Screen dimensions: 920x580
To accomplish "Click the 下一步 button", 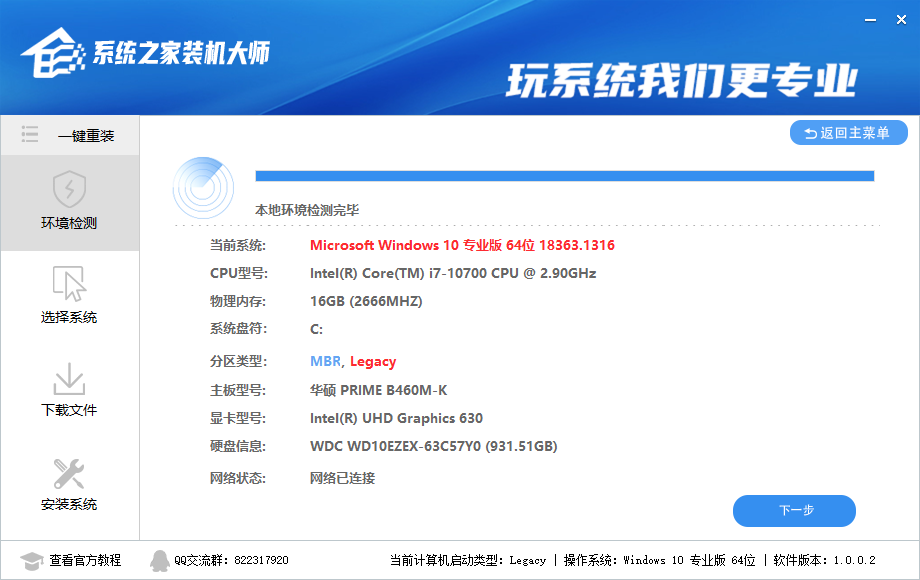I will (x=794, y=510).
